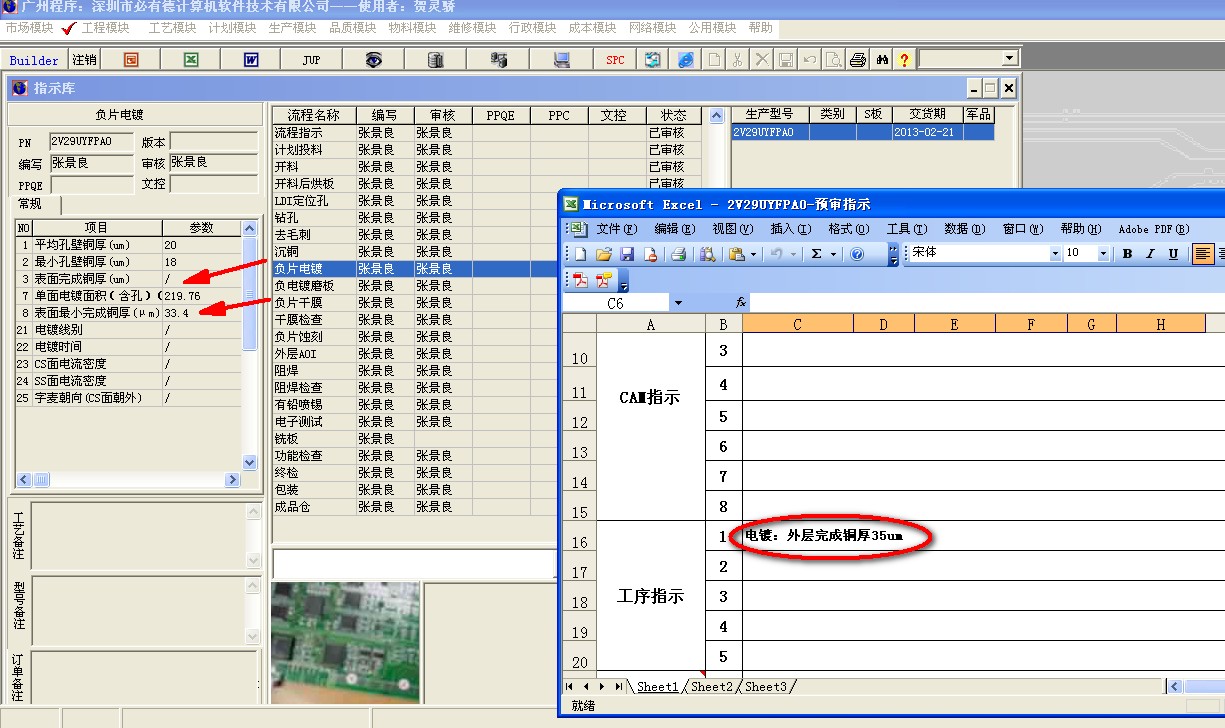Select the 负片电镀 process row
Image resolution: width=1225 pixels, height=728 pixels.
(487, 268)
